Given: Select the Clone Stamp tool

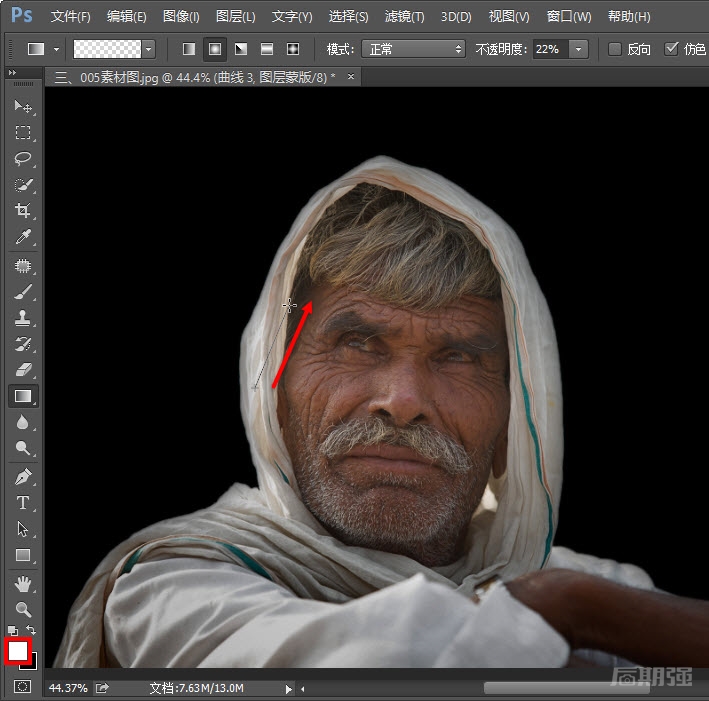Looking at the screenshot, I should tap(23, 318).
